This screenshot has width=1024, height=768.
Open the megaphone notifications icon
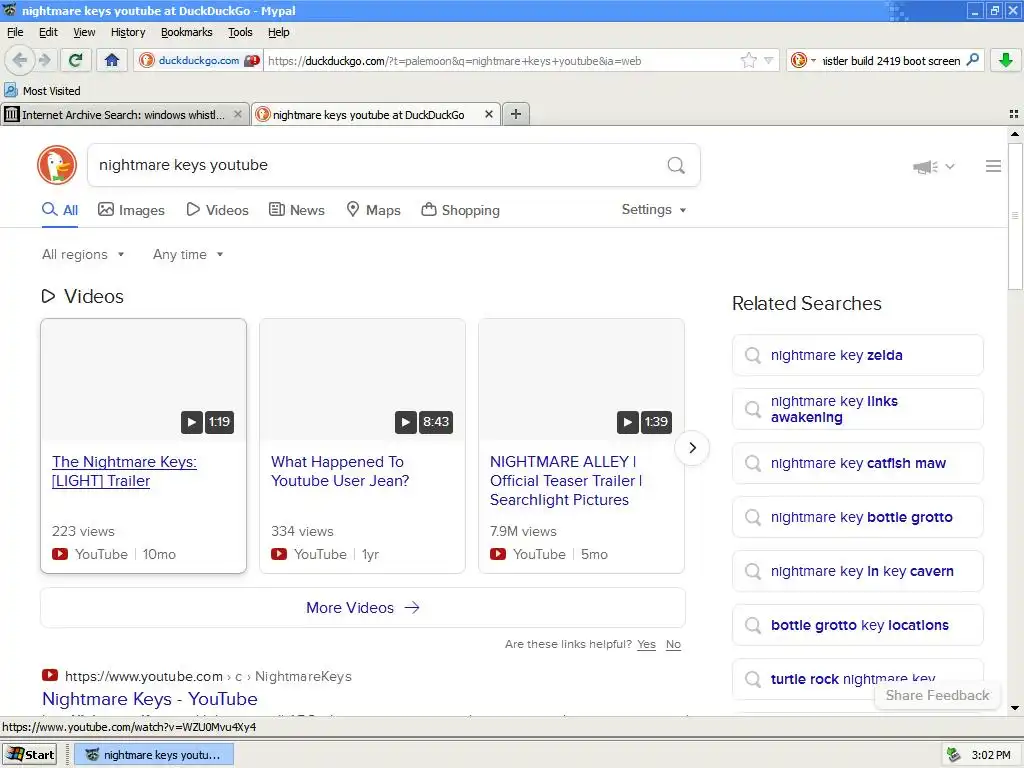tap(925, 167)
